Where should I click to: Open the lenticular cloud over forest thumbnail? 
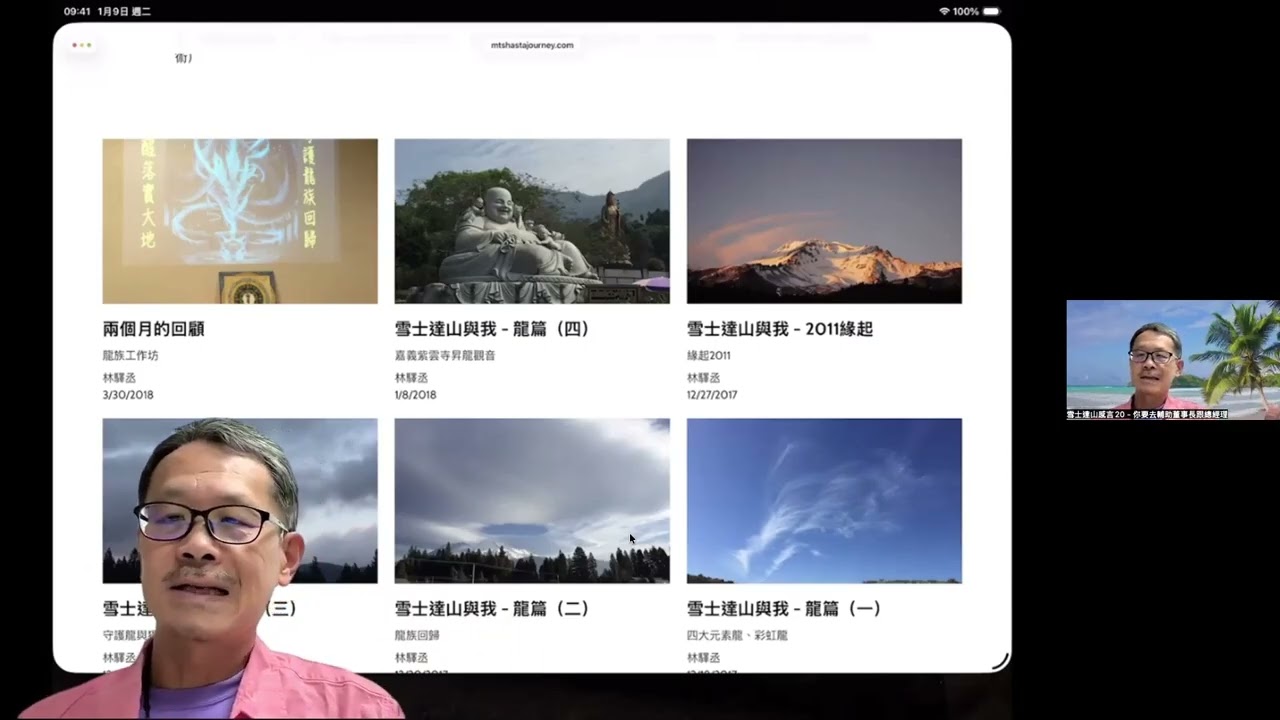[x=532, y=501]
